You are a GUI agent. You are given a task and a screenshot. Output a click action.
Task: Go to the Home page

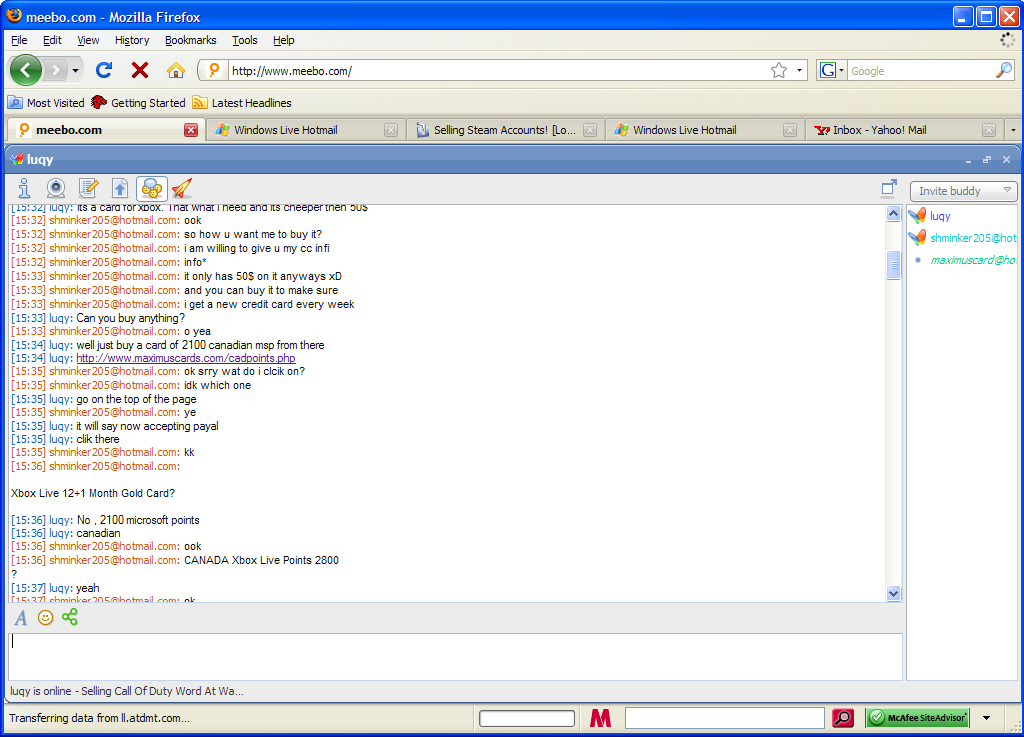176,70
